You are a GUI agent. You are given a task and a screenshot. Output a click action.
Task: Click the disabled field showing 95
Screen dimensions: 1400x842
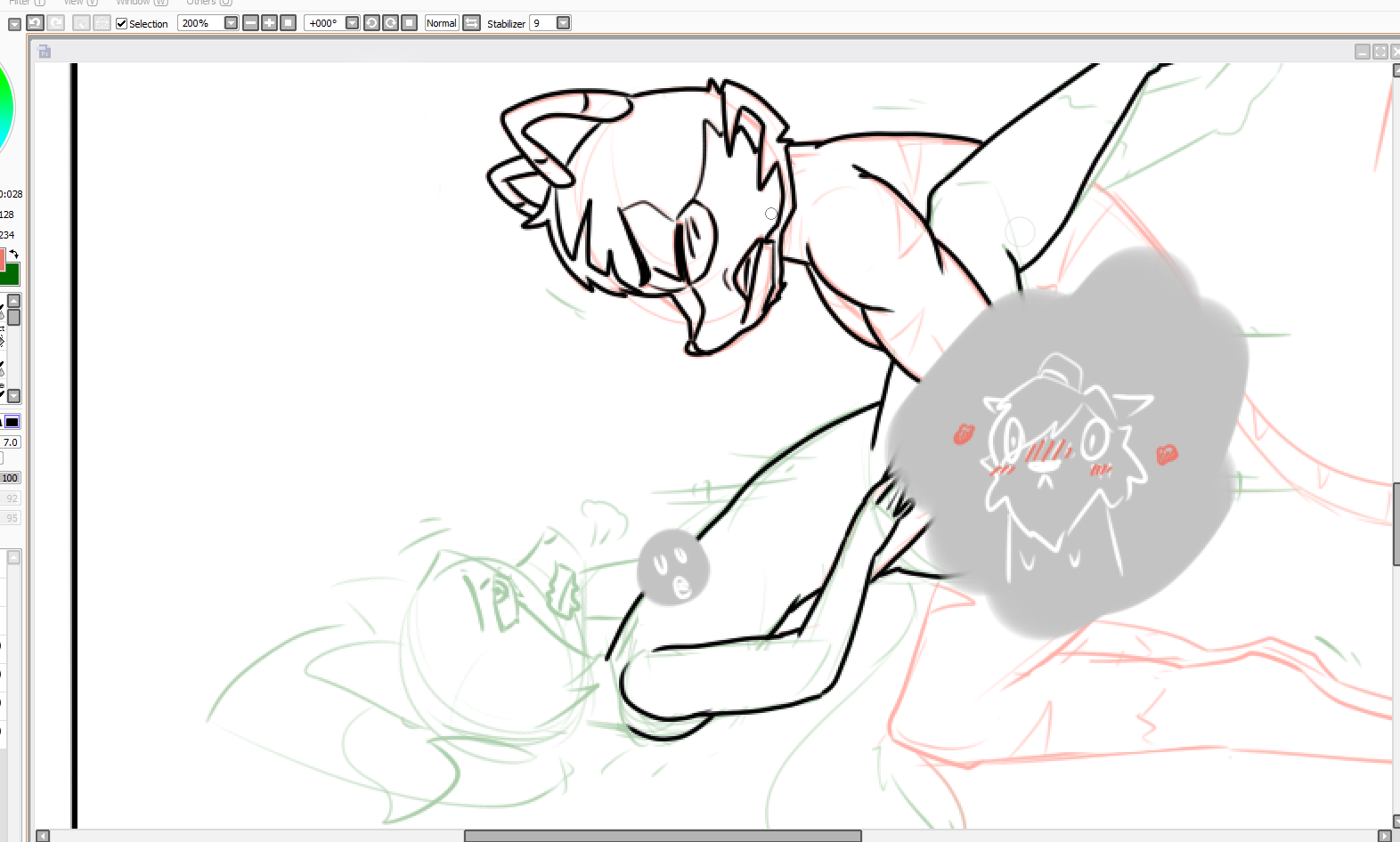pyautogui.click(x=11, y=518)
